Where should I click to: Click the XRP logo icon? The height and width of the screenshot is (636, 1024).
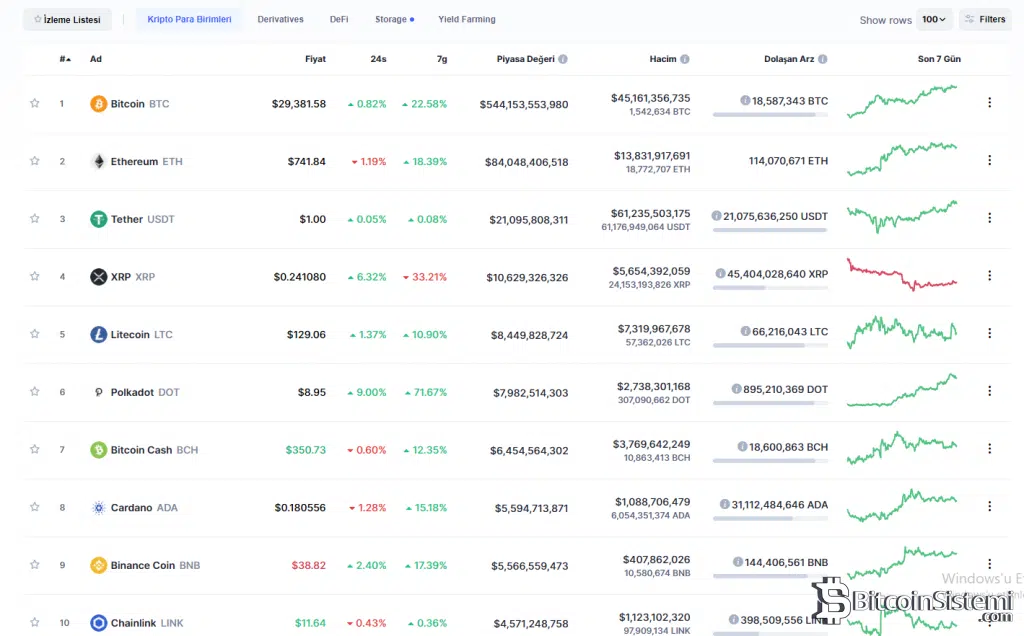click(x=98, y=277)
